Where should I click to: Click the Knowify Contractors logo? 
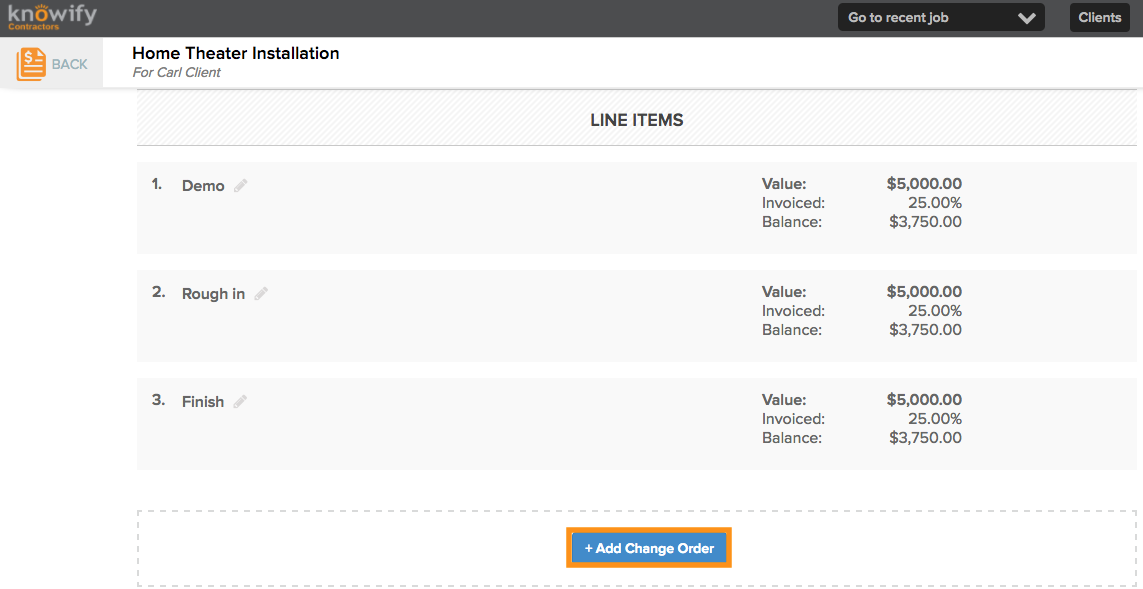tap(52, 17)
